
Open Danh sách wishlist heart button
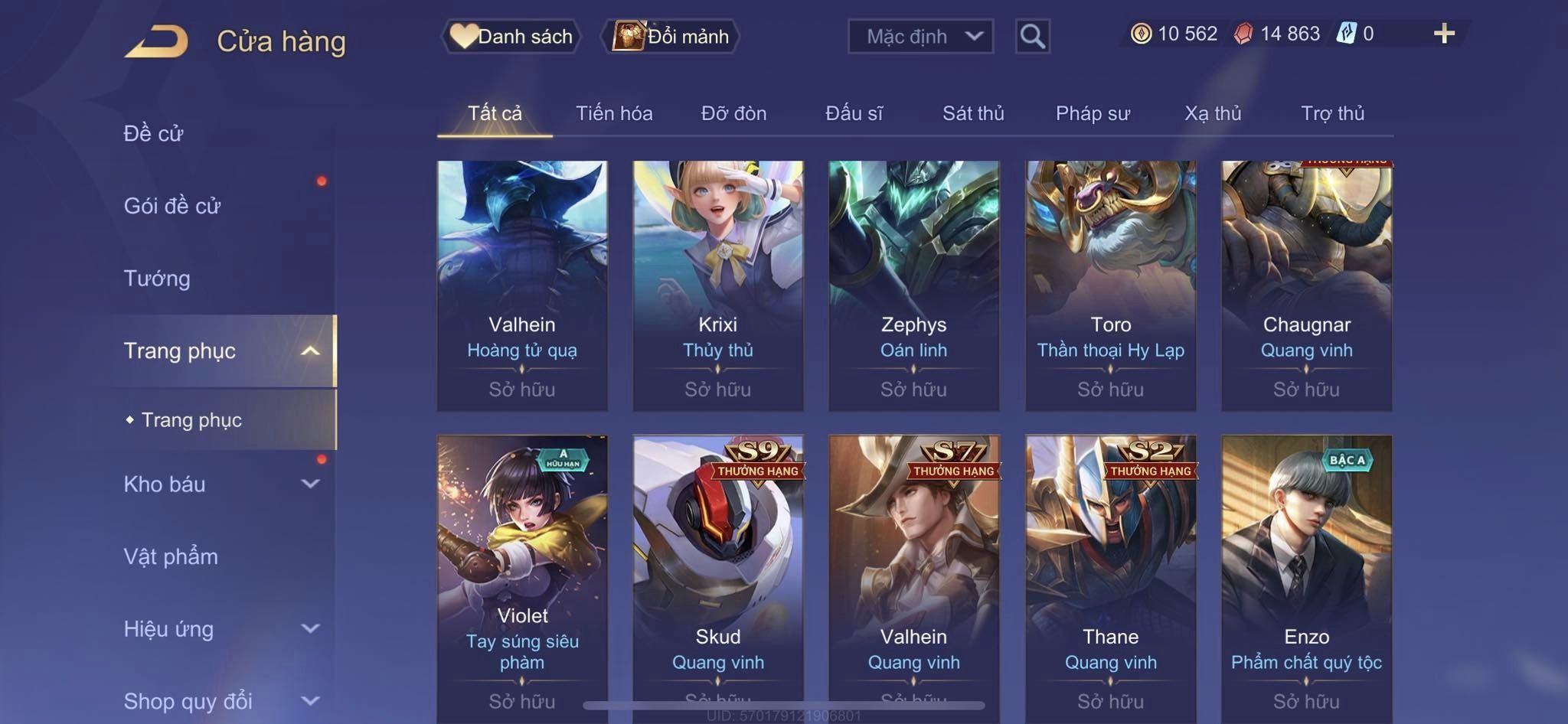pos(511,36)
